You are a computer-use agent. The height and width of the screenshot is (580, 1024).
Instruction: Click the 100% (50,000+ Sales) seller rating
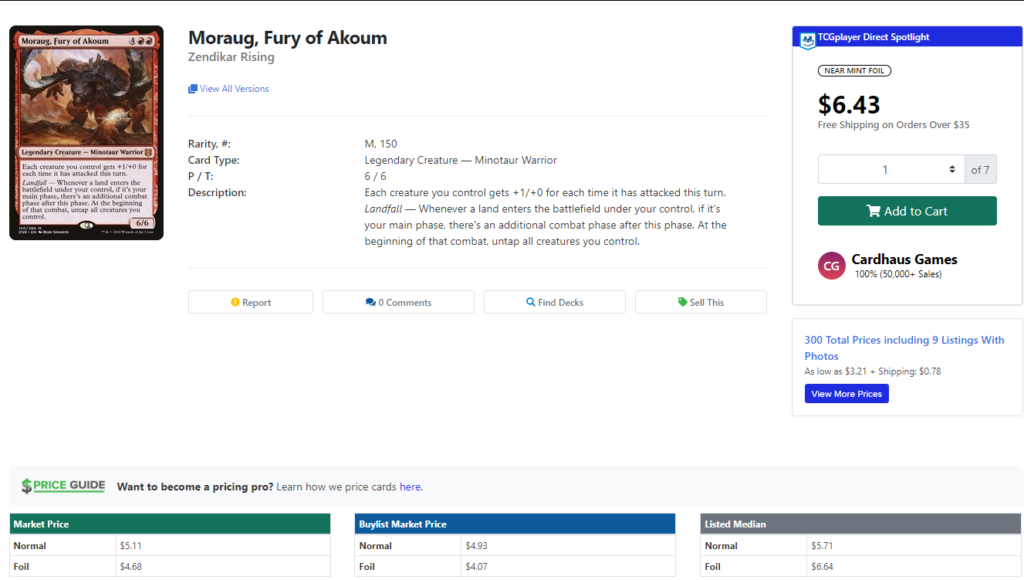[x=898, y=274]
